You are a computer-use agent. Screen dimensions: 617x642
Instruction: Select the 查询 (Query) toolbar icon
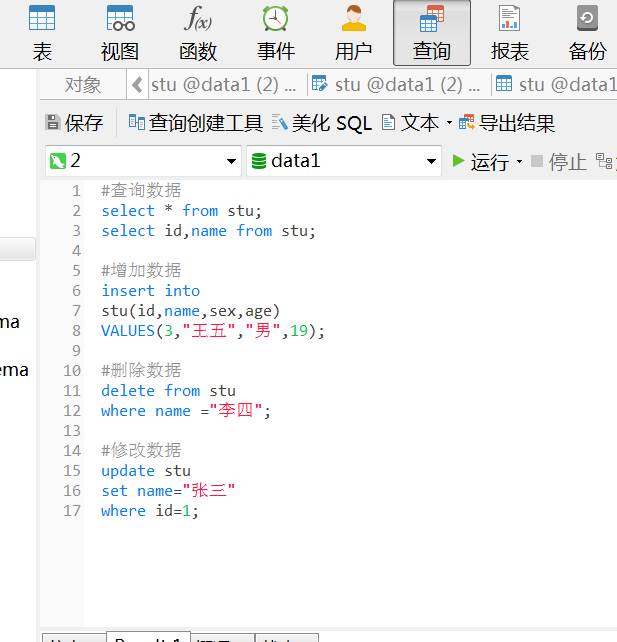click(432, 33)
